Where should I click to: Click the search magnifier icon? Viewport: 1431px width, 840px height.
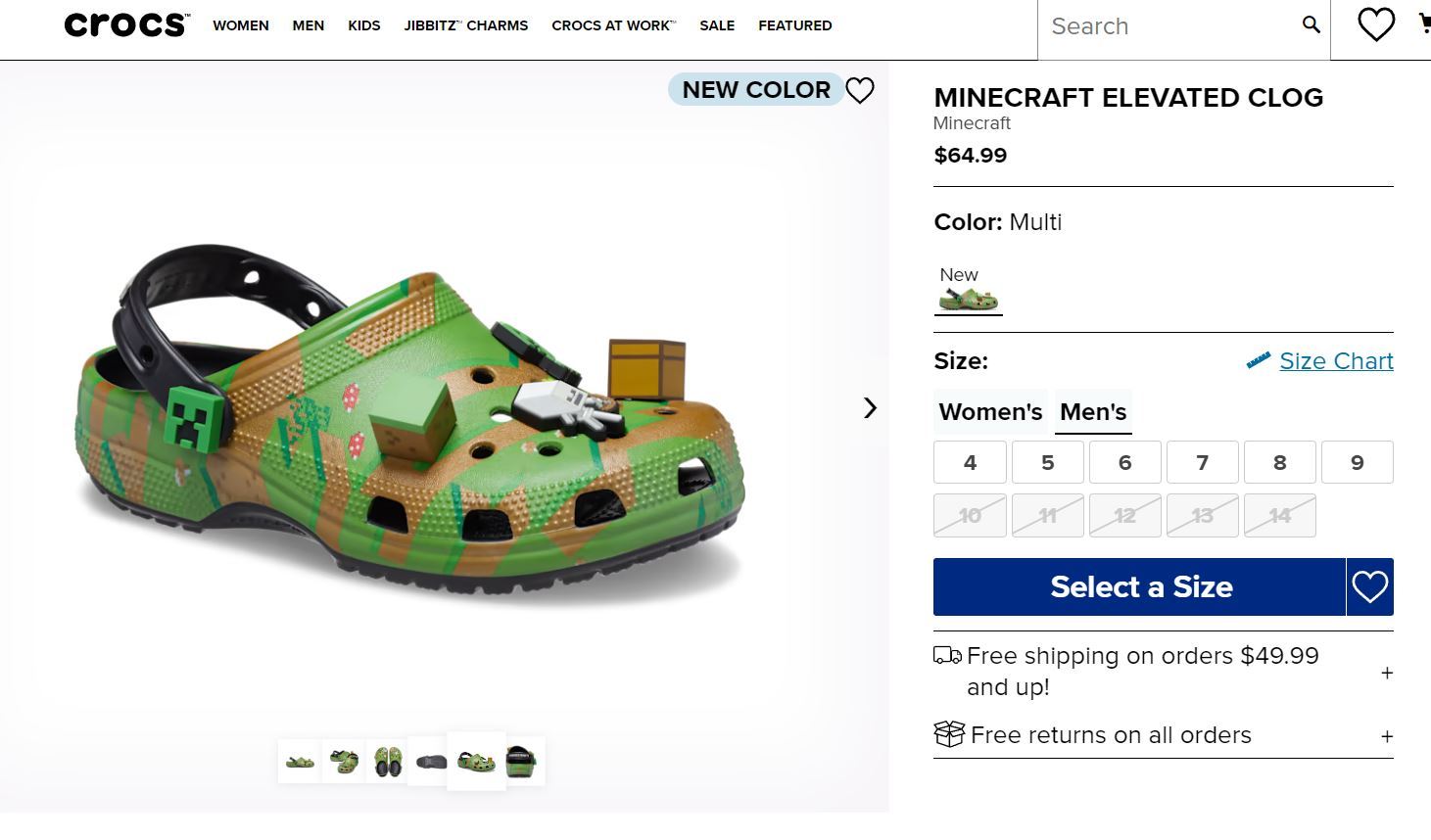coord(1311,25)
